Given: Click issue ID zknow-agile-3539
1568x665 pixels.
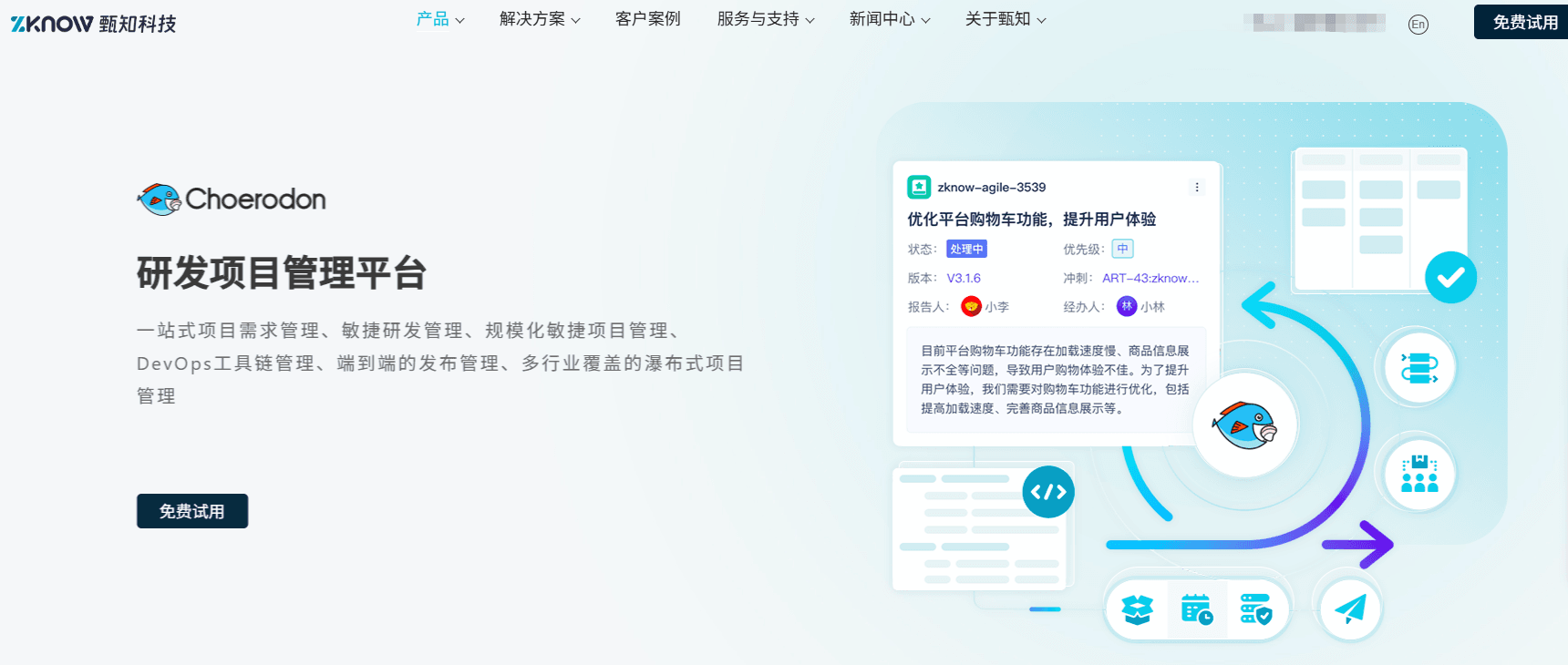Looking at the screenshot, I should 992,188.
